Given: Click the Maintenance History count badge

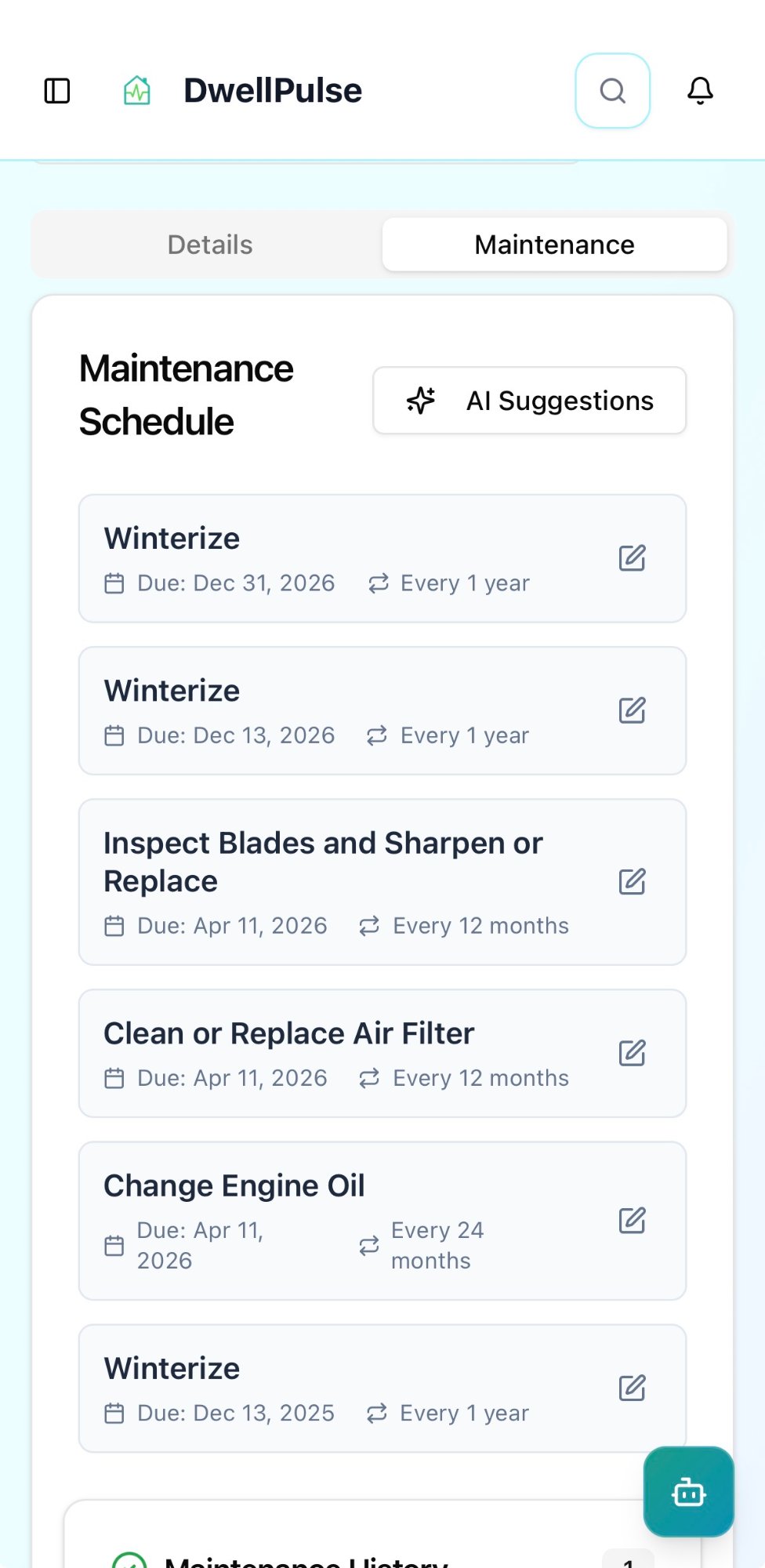Looking at the screenshot, I should coord(629,1560).
